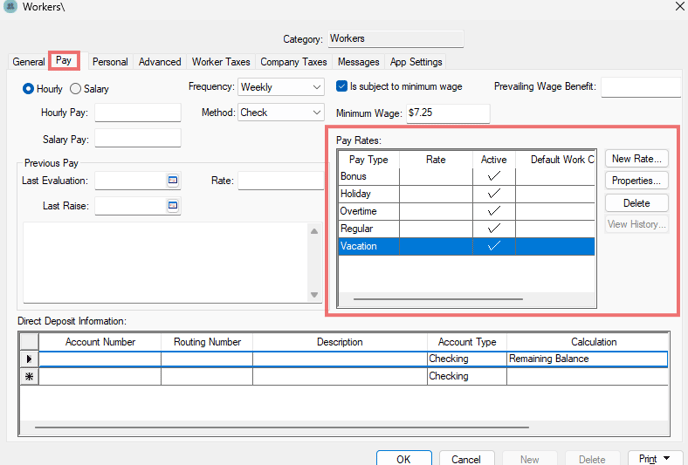Enable the Is subject to minimum wage checkbox
Screen dimensions: 688x465
(342, 87)
